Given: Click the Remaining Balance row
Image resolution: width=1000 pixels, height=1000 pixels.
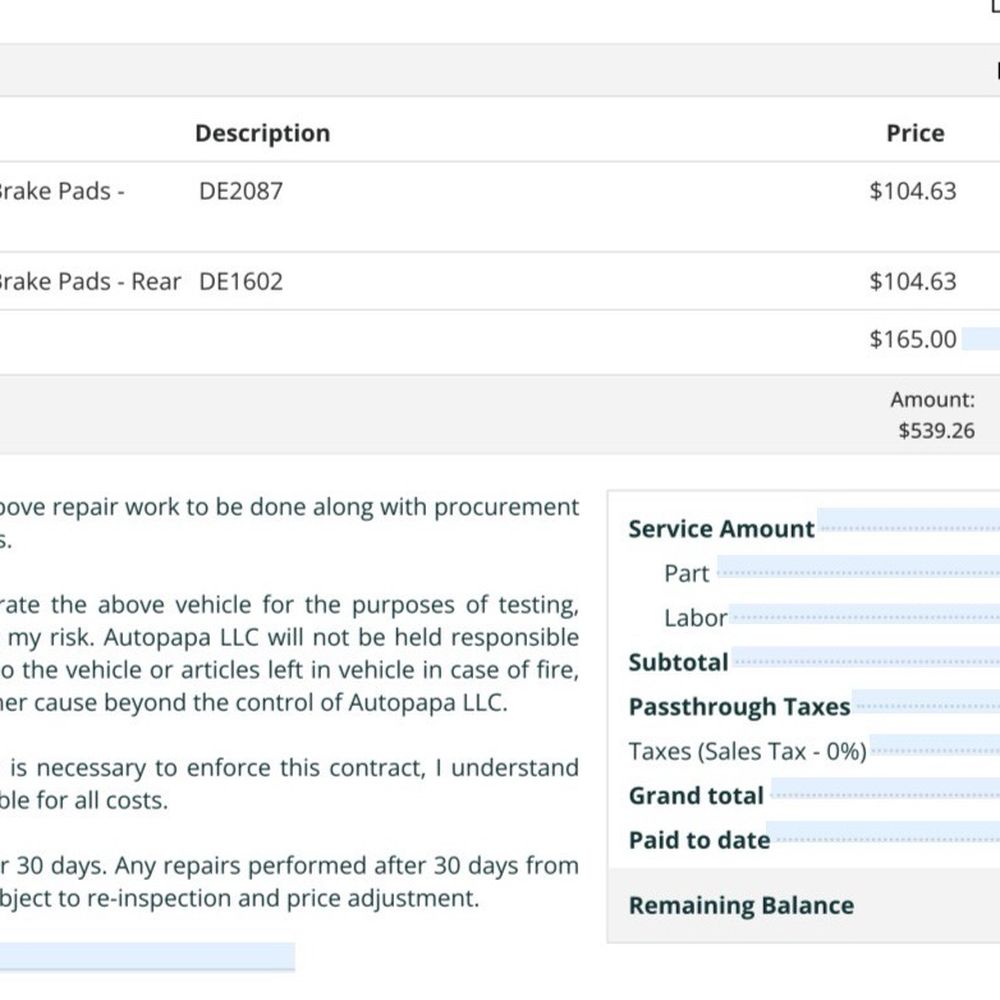Looking at the screenshot, I should 804,906.
